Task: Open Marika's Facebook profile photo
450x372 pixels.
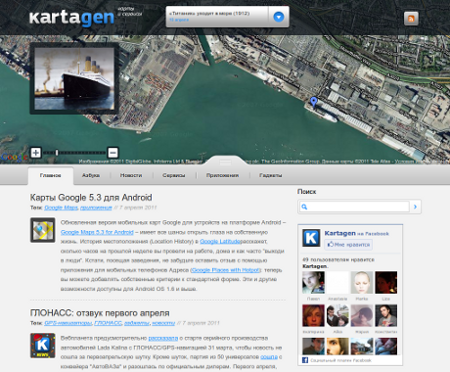Action: 362,283
